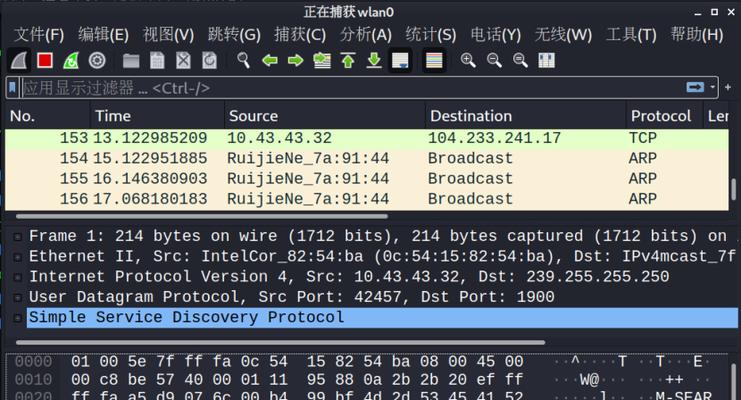Sort by the No. column header
This screenshot has width=741, height=400.
coord(47,116)
